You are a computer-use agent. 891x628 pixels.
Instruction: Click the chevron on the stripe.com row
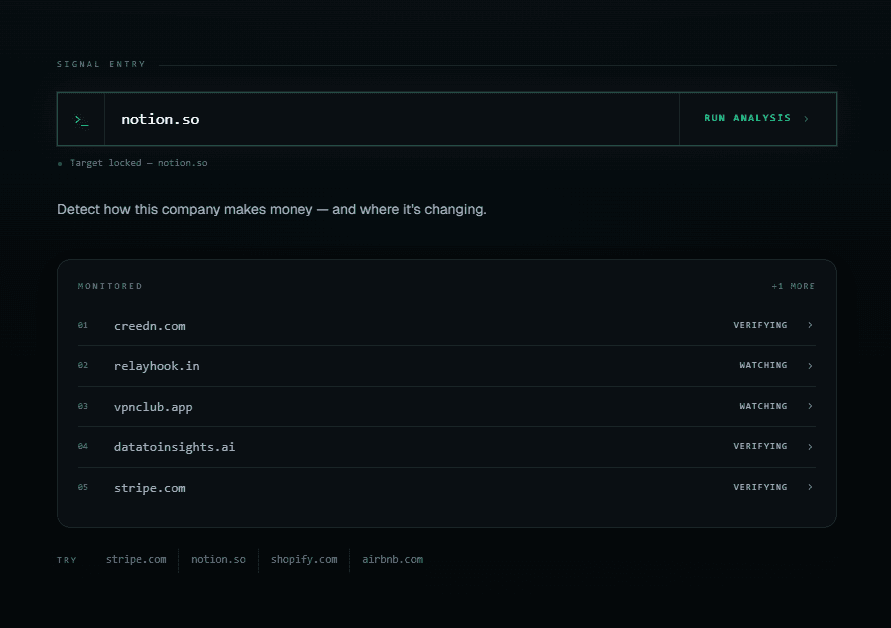coord(810,487)
